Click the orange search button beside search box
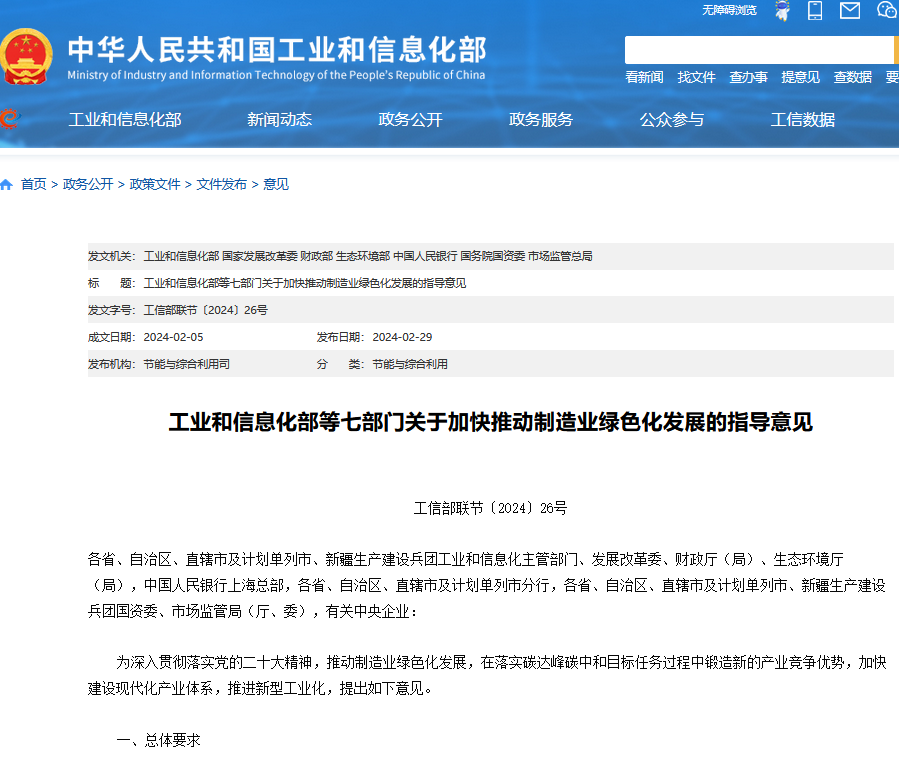The width and height of the screenshot is (899, 780). [896, 50]
